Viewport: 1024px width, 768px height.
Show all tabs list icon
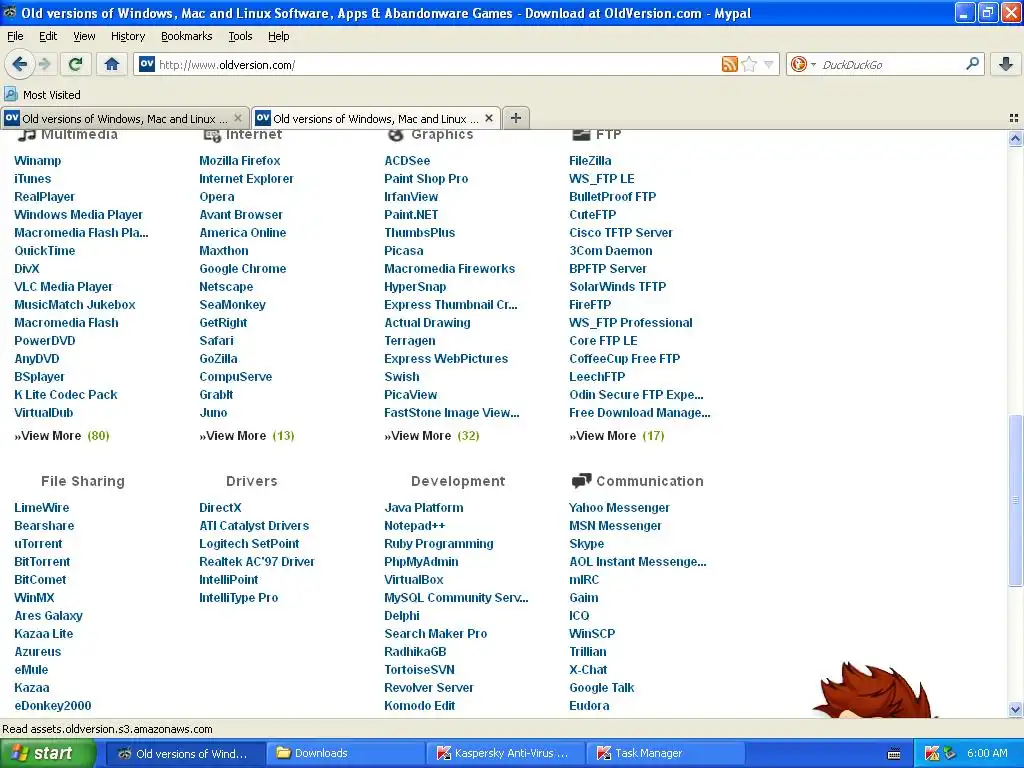click(1014, 118)
